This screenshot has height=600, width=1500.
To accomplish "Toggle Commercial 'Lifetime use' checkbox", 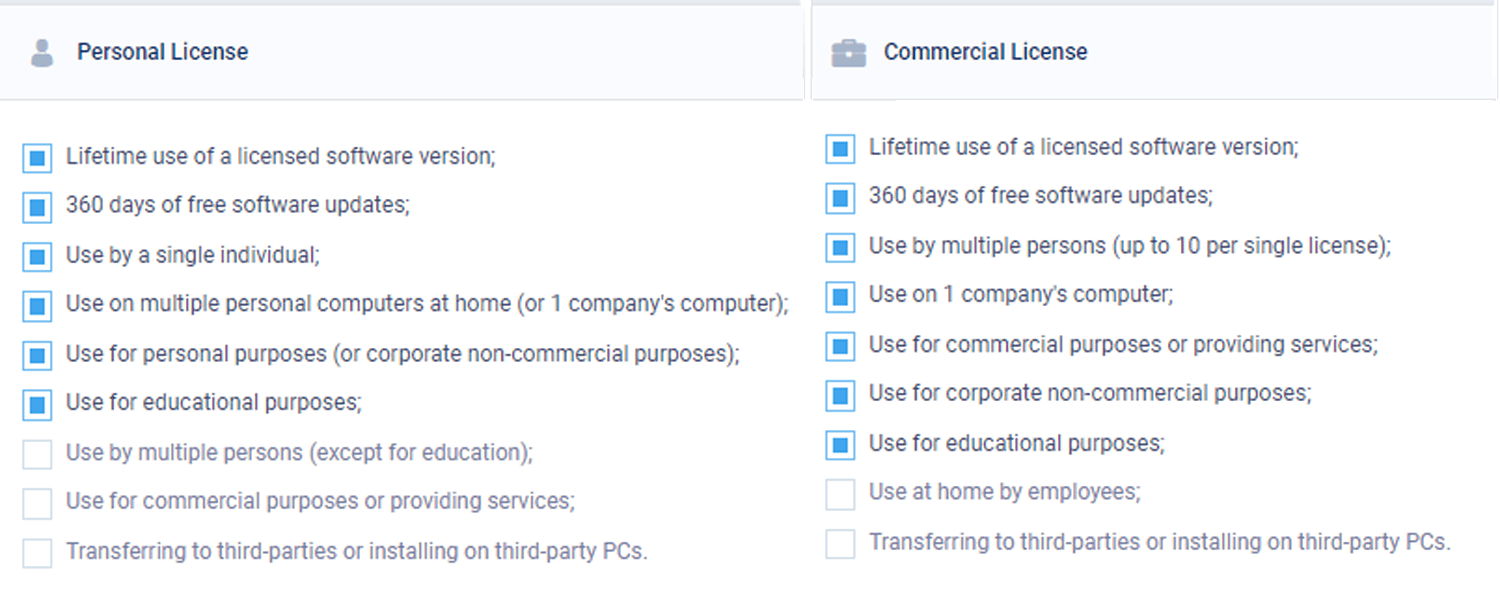I will point(840,149).
